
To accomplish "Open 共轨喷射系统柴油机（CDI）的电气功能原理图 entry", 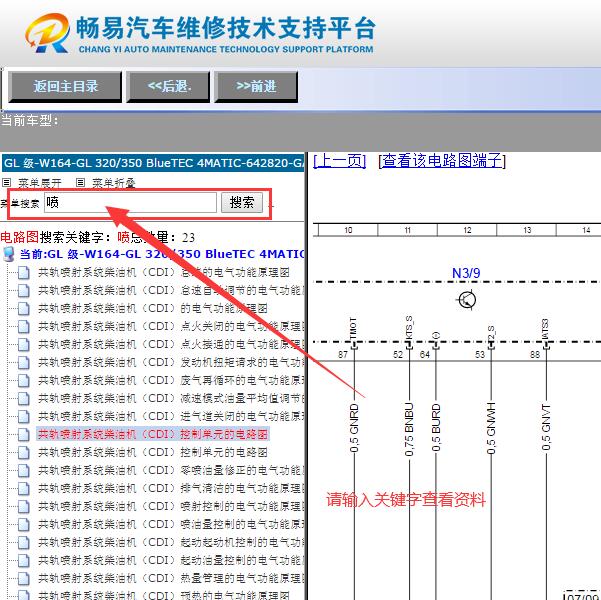I will tap(153, 308).
